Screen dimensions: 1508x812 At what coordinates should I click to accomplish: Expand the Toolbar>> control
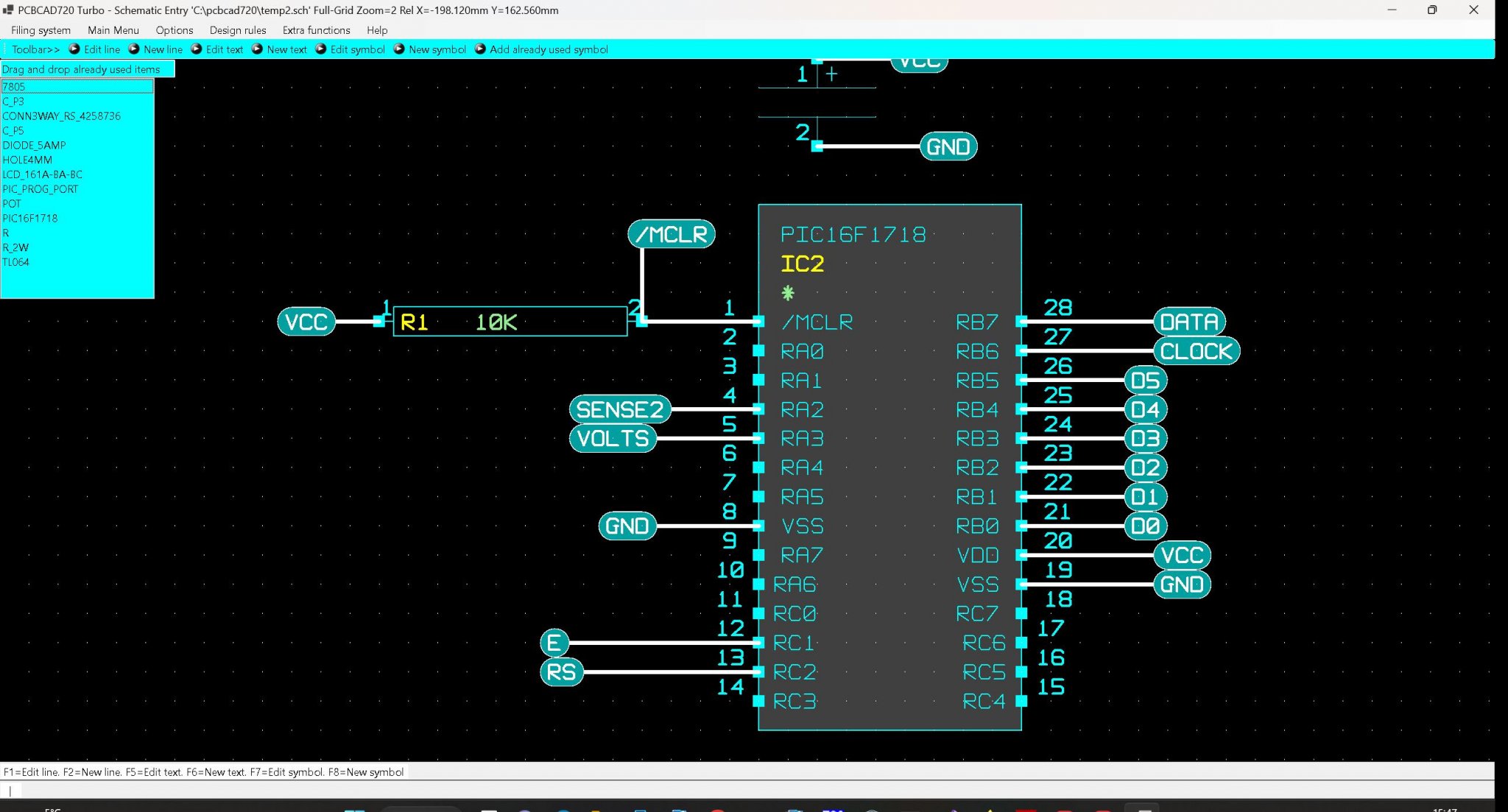[x=35, y=49]
